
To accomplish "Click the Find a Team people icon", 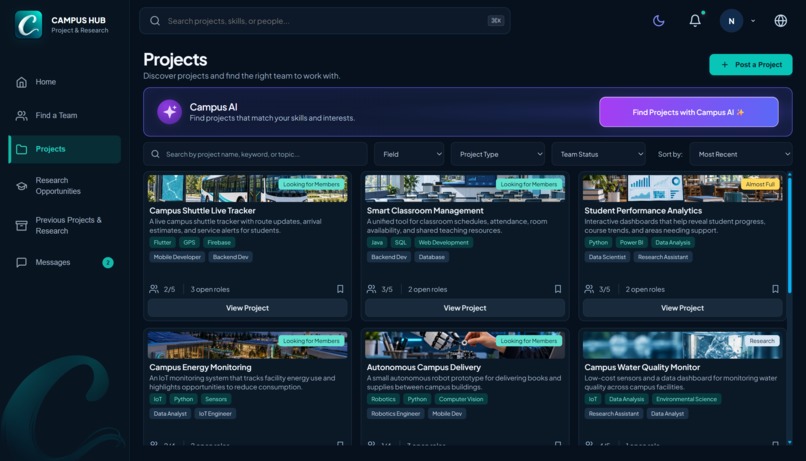I will [x=22, y=116].
